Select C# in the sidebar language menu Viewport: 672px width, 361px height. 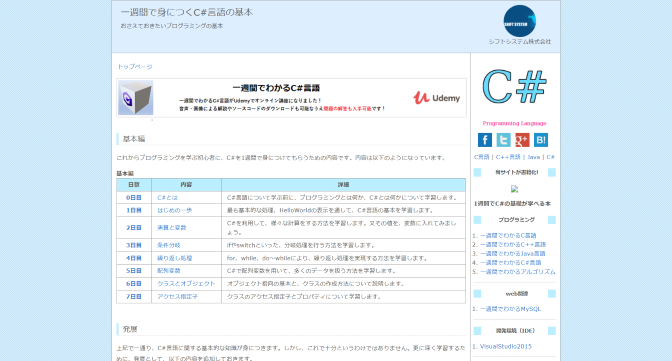(x=550, y=157)
